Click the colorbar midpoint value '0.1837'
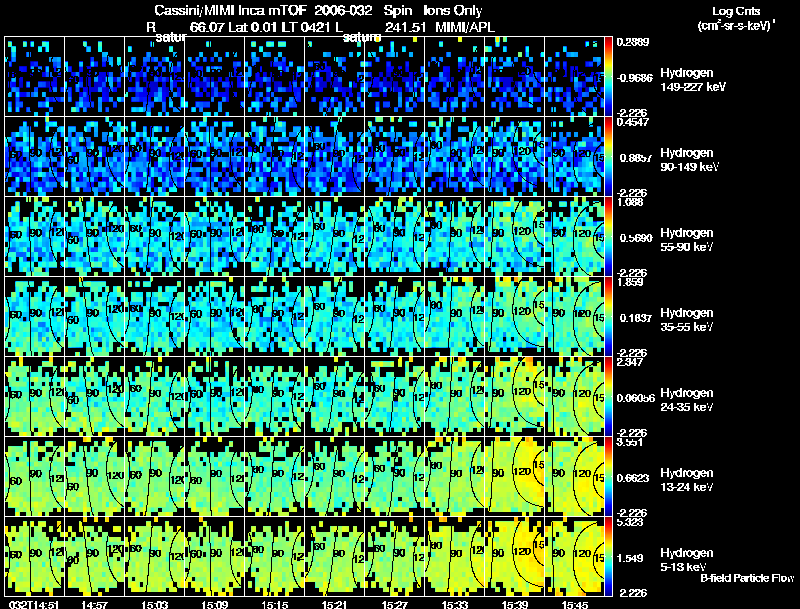Screen dimensions: 800x609 [x=634, y=318]
